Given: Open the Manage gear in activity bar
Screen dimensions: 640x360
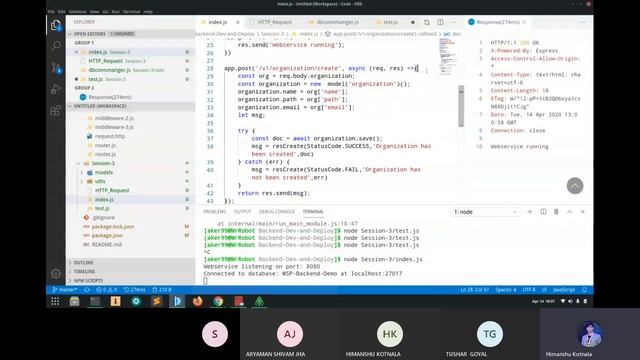Looking at the screenshot, I should pyautogui.click(x=56, y=274).
